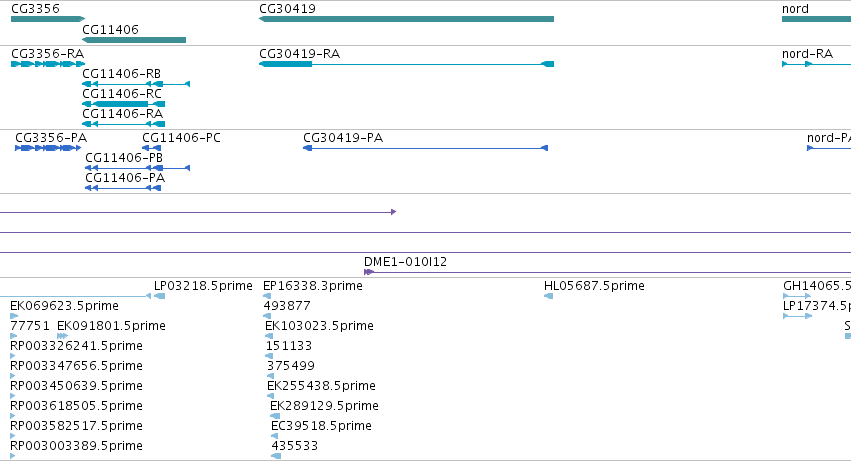The height and width of the screenshot is (461, 851).
Task: Select the CG30419-RA transcript glyph
Action: 407,64
